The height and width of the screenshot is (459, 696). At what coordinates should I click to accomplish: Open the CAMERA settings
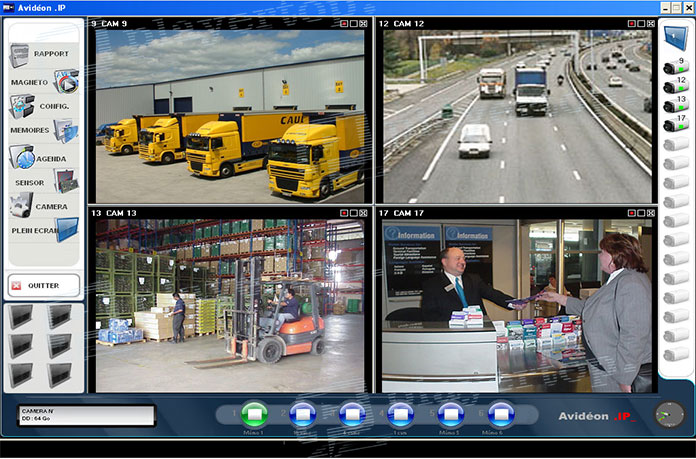43,206
